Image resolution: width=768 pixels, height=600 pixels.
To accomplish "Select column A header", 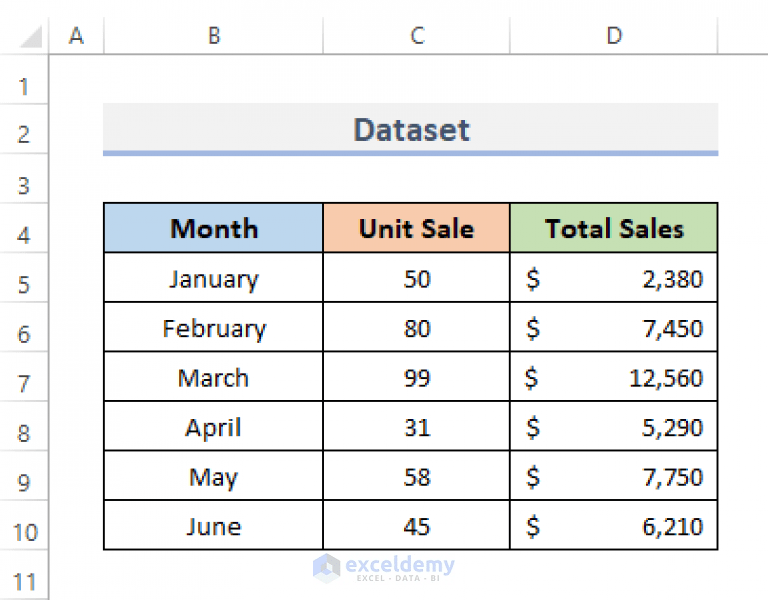I will tap(76, 36).
